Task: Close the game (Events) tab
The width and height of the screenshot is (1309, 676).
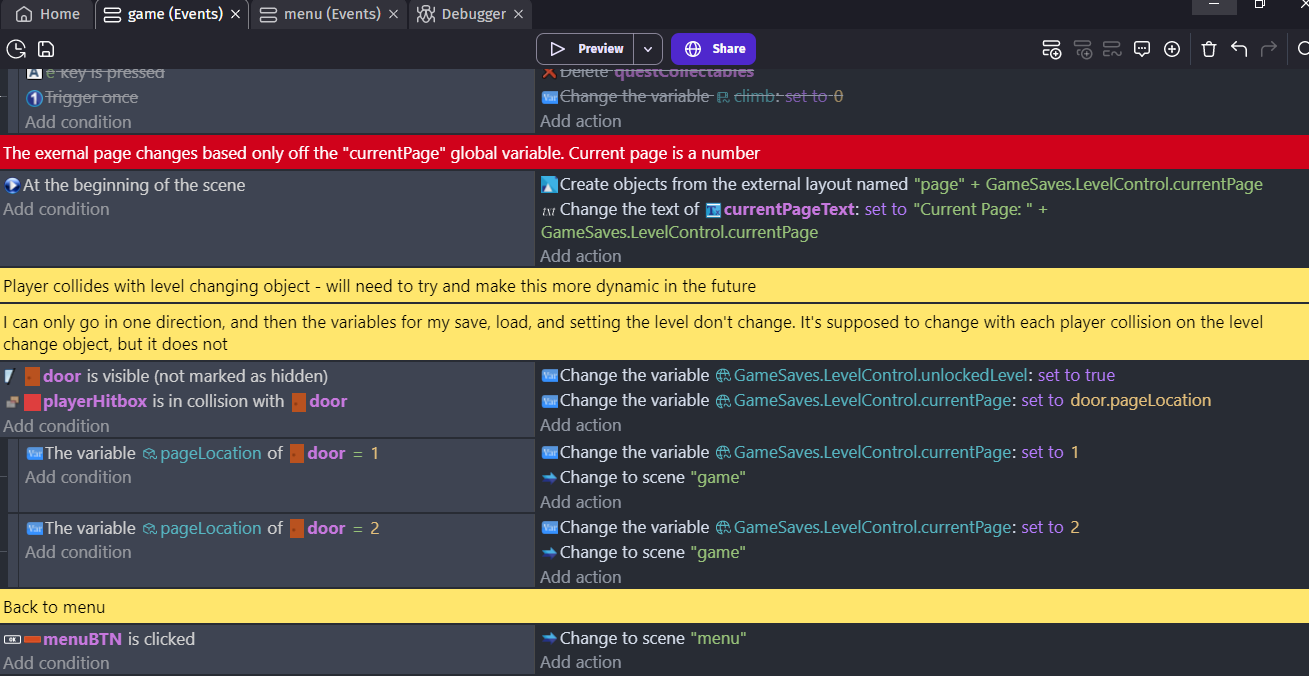Action: 235,14
